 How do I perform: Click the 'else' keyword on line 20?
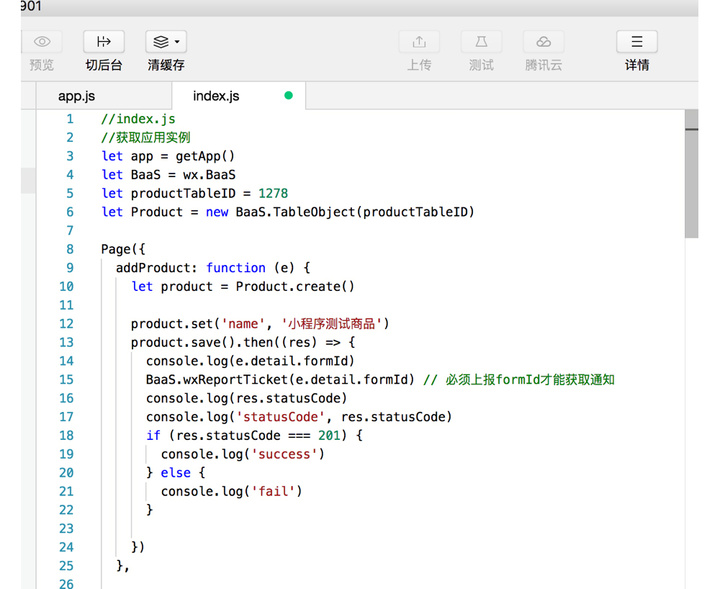(x=175, y=473)
